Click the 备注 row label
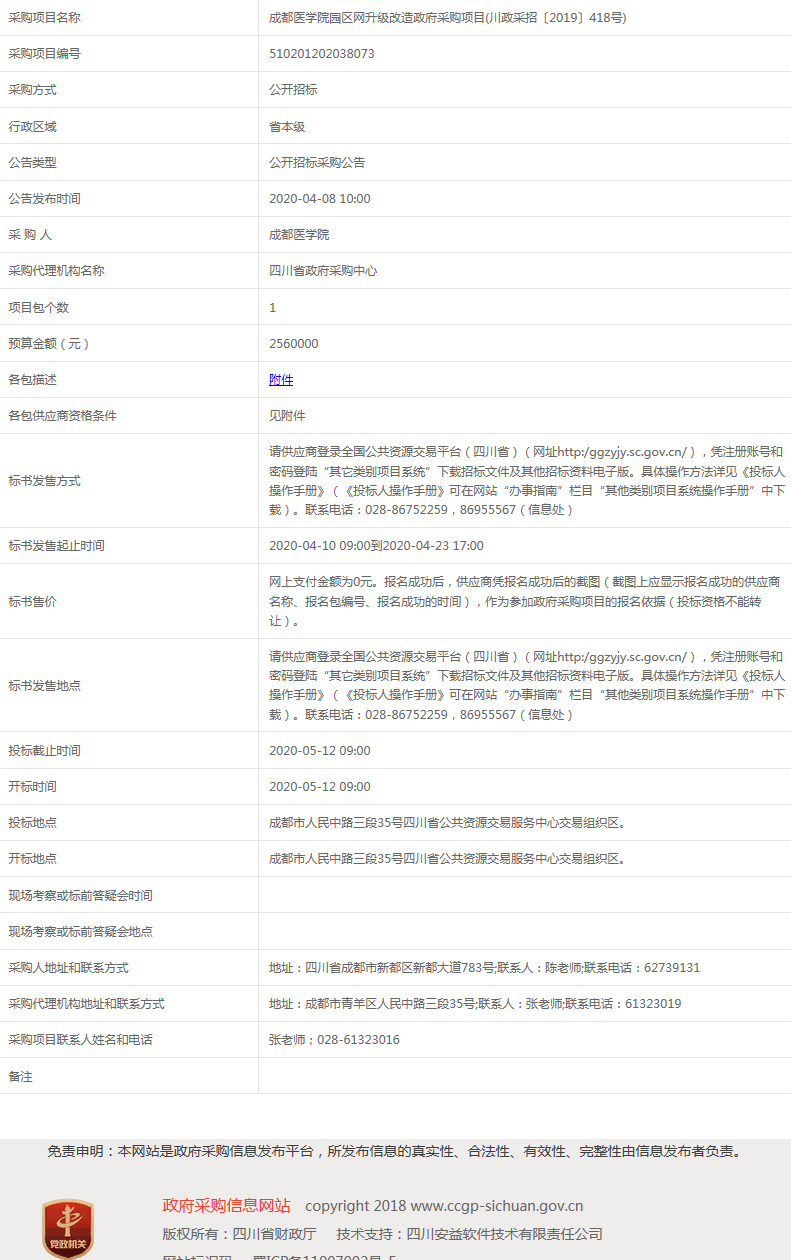The height and width of the screenshot is (1260, 791). click(21, 1077)
